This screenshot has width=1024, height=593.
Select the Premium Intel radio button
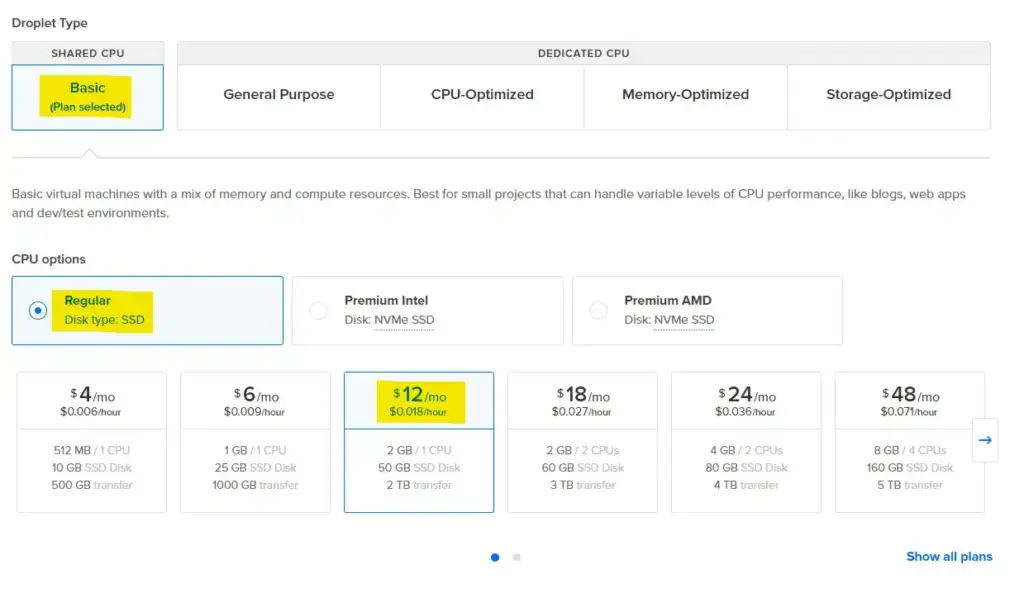318,311
